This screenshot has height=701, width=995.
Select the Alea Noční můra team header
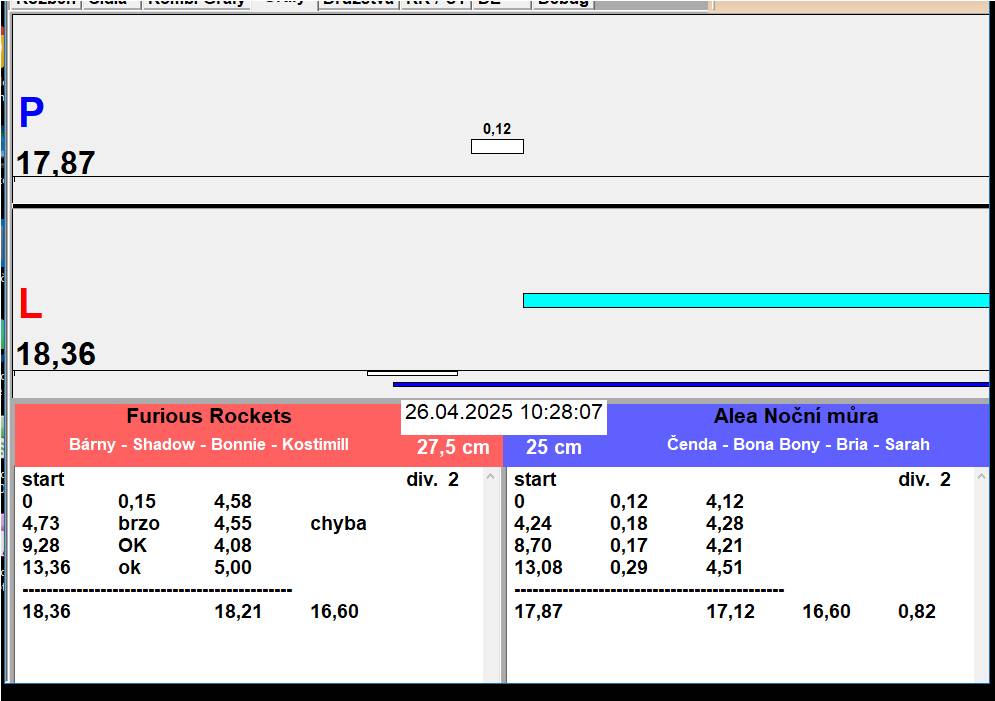click(796, 417)
